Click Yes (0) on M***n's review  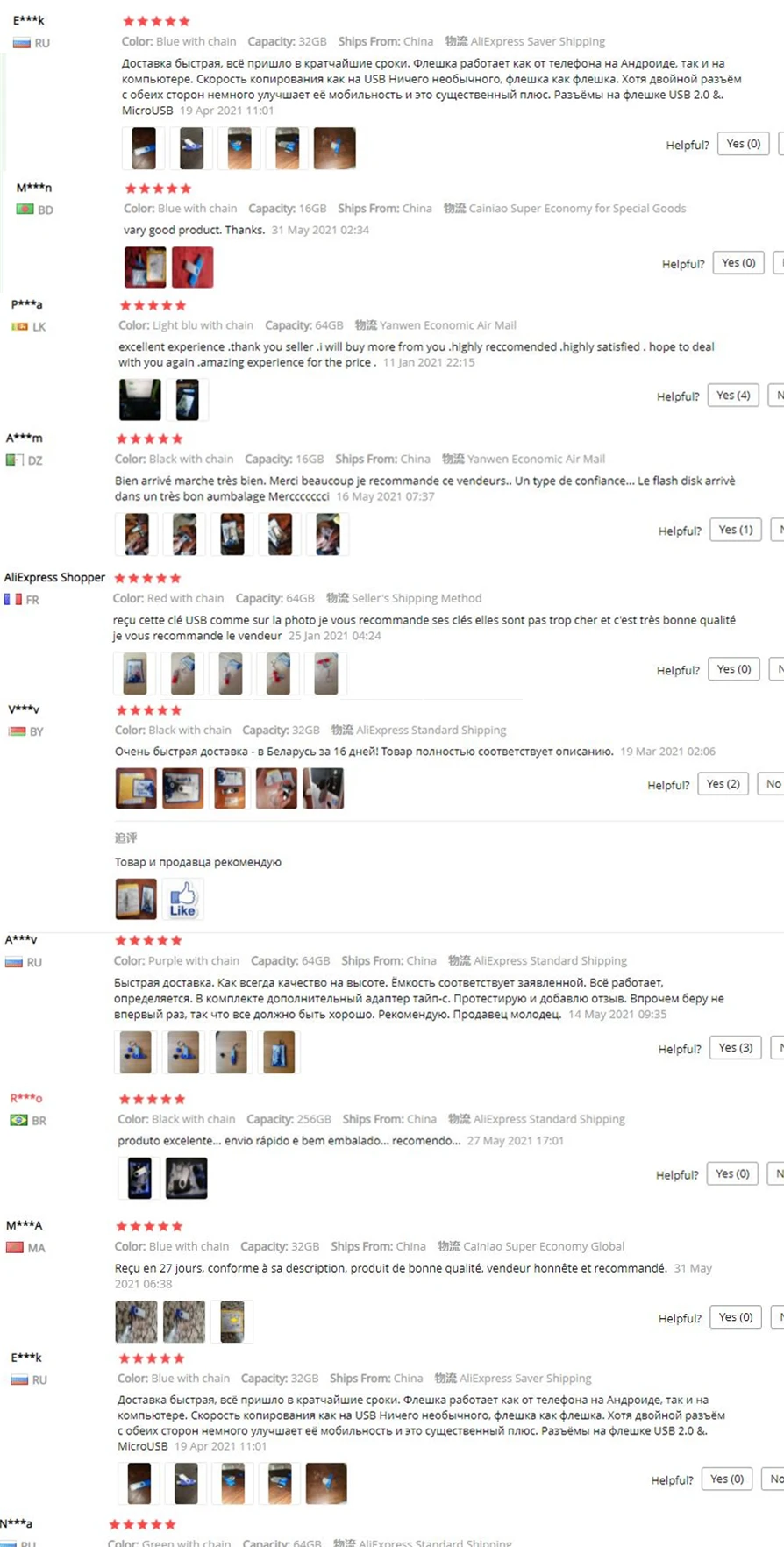[738, 263]
